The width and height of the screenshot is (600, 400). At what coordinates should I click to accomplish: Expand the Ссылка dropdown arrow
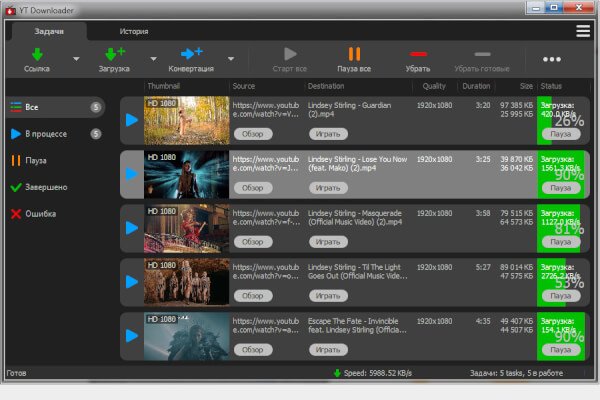76,59
